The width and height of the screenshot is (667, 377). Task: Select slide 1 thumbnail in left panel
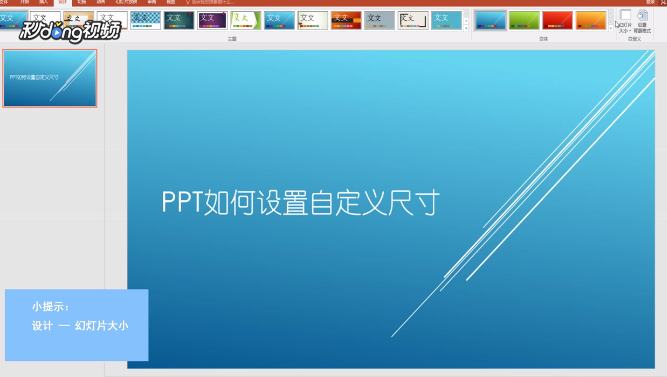tap(50, 78)
